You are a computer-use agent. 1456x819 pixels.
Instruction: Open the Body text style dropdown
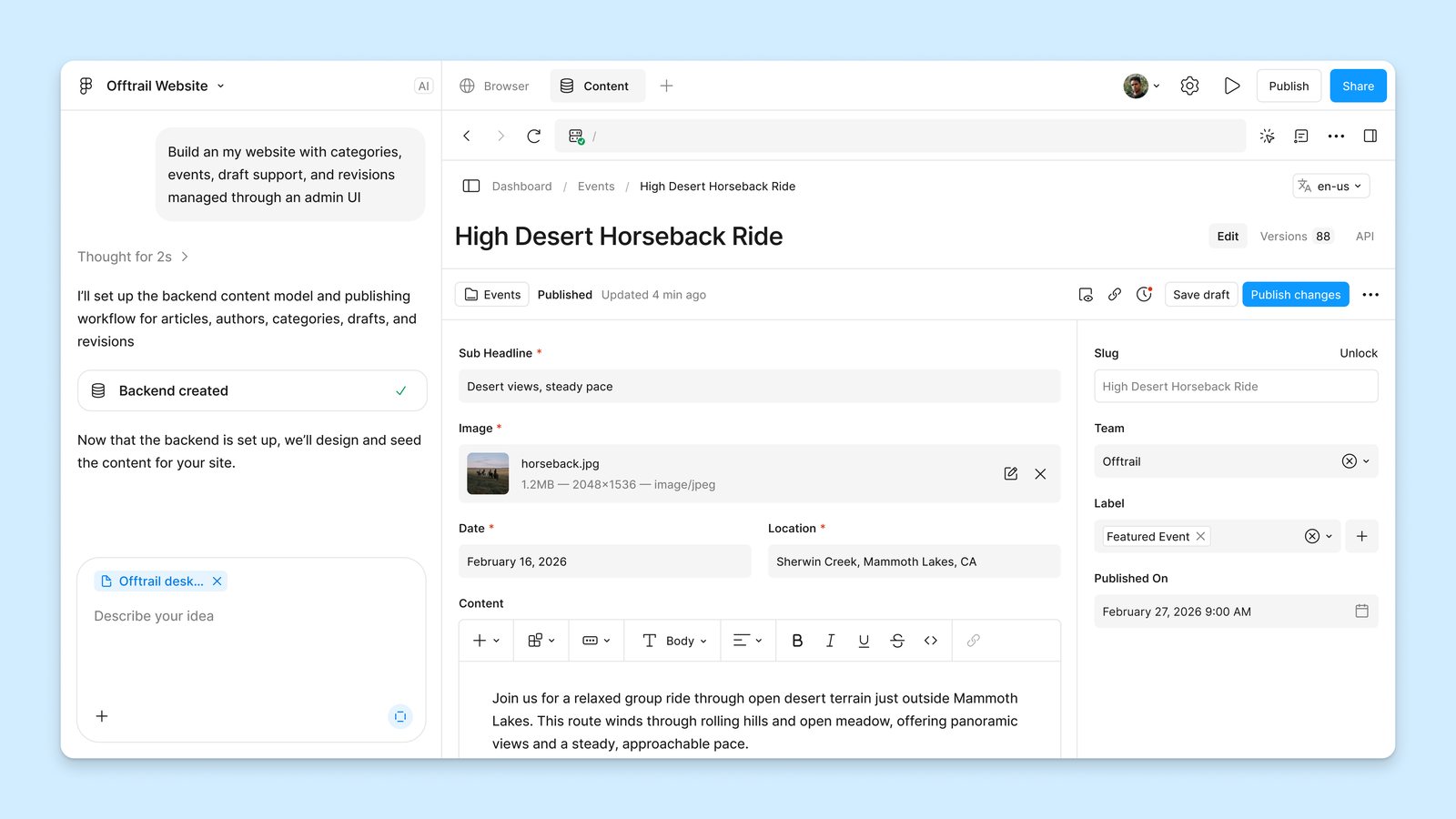[x=674, y=641]
